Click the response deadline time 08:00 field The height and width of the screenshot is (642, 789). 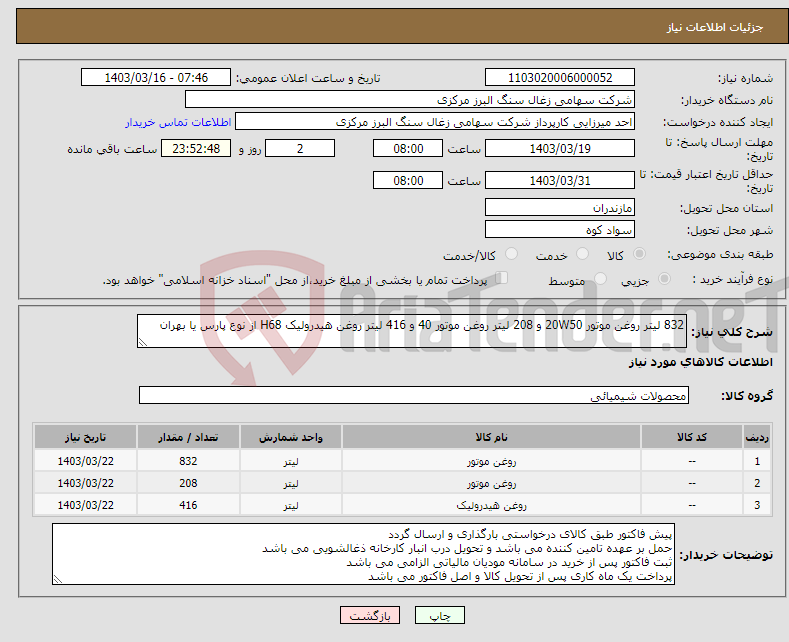pyautogui.click(x=408, y=148)
